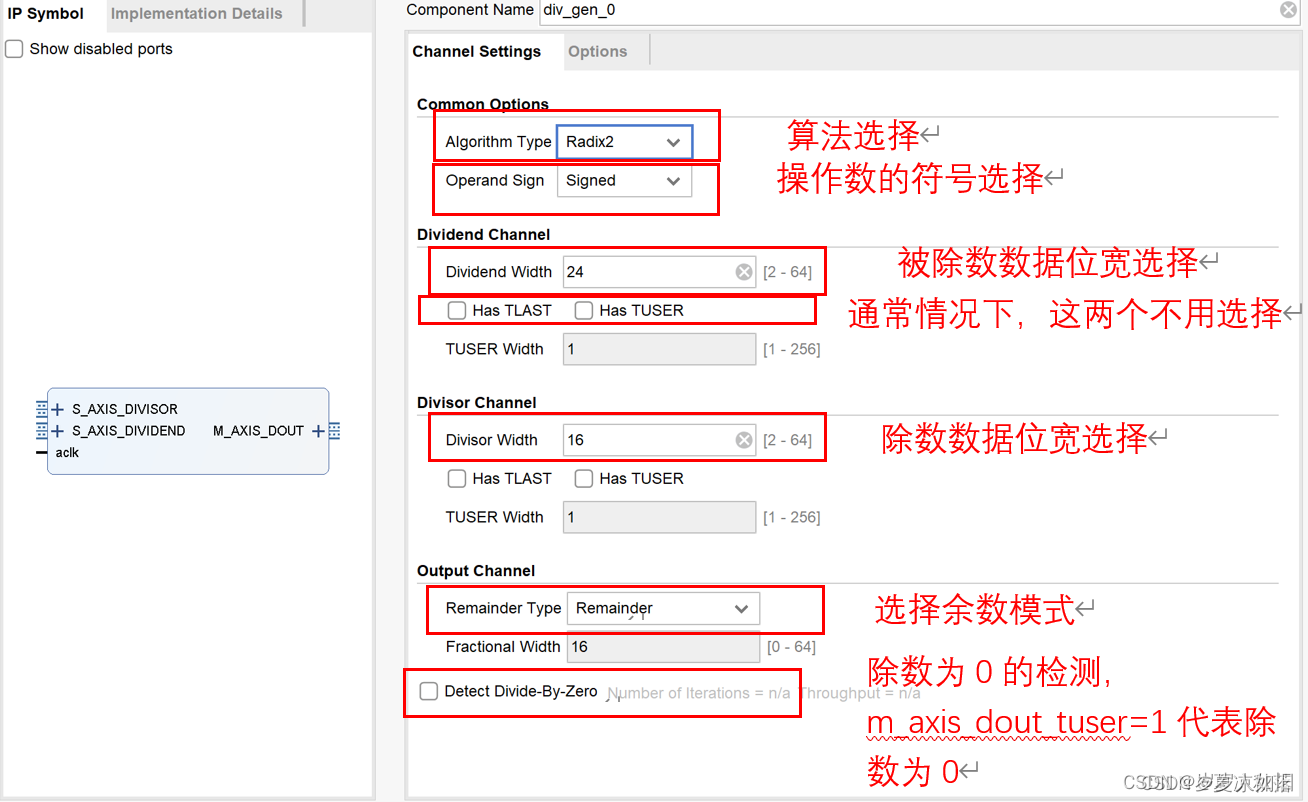Clear the Dividend Width value

[744, 272]
